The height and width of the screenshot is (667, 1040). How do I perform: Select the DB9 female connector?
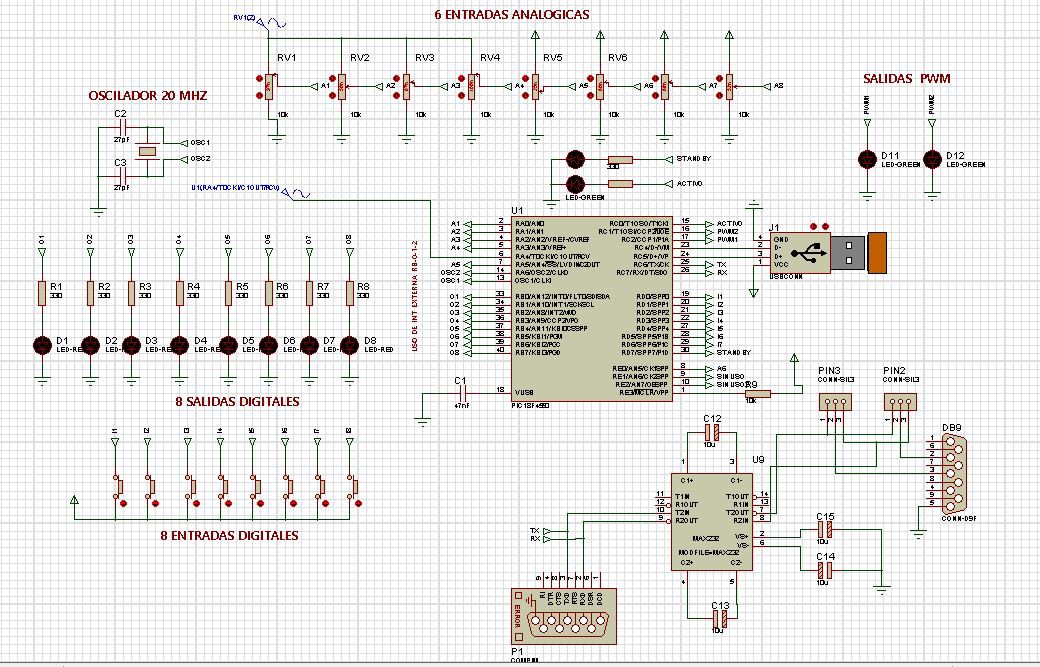952,472
